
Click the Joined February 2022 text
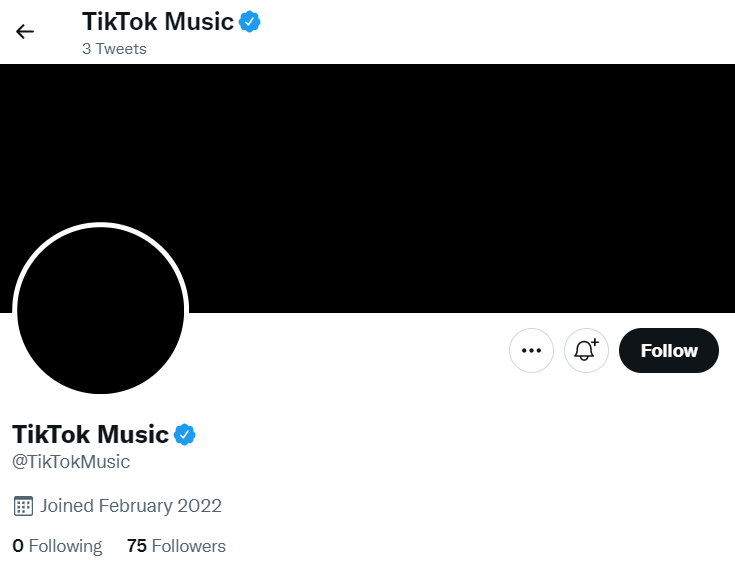coord(131,506)
